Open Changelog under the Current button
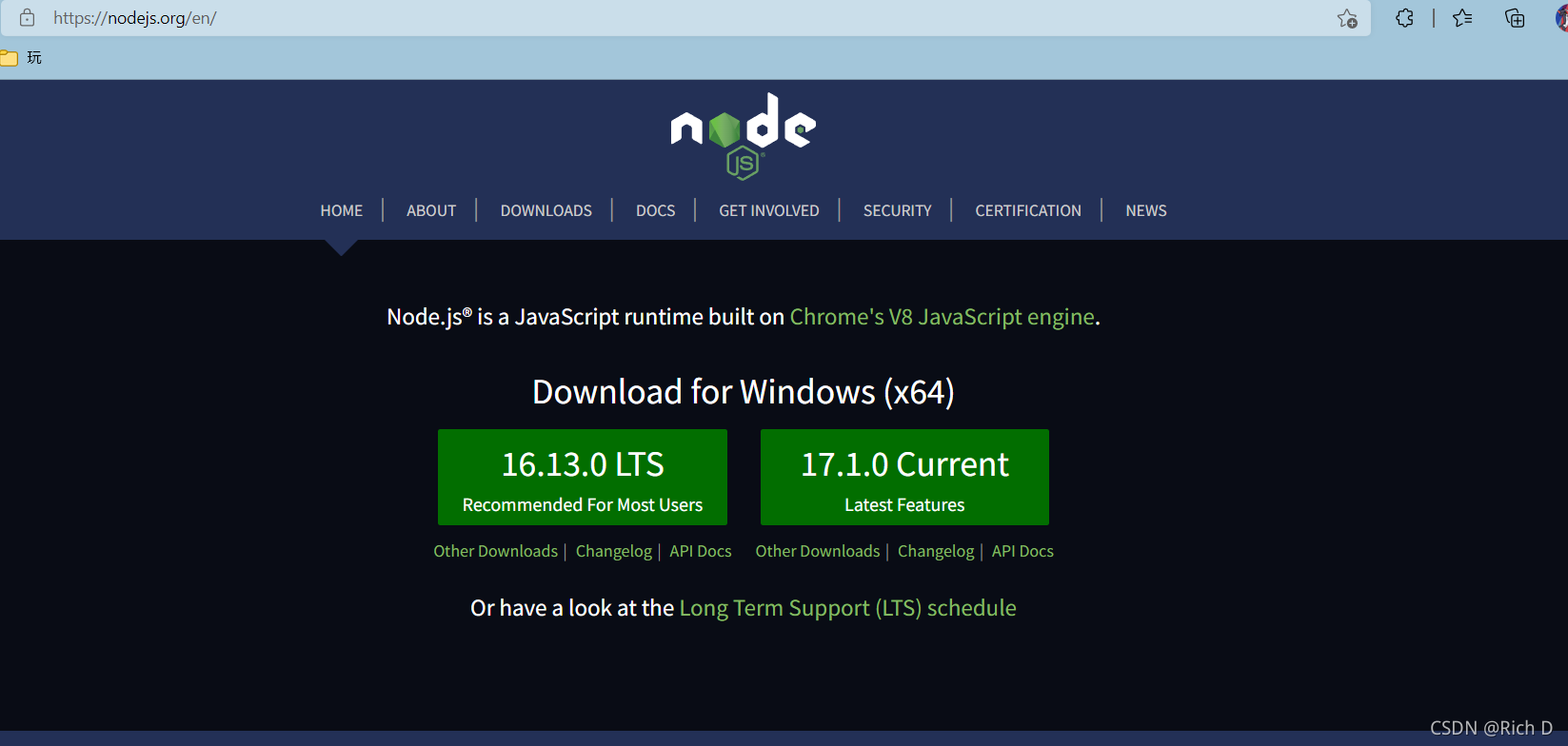 936,551
